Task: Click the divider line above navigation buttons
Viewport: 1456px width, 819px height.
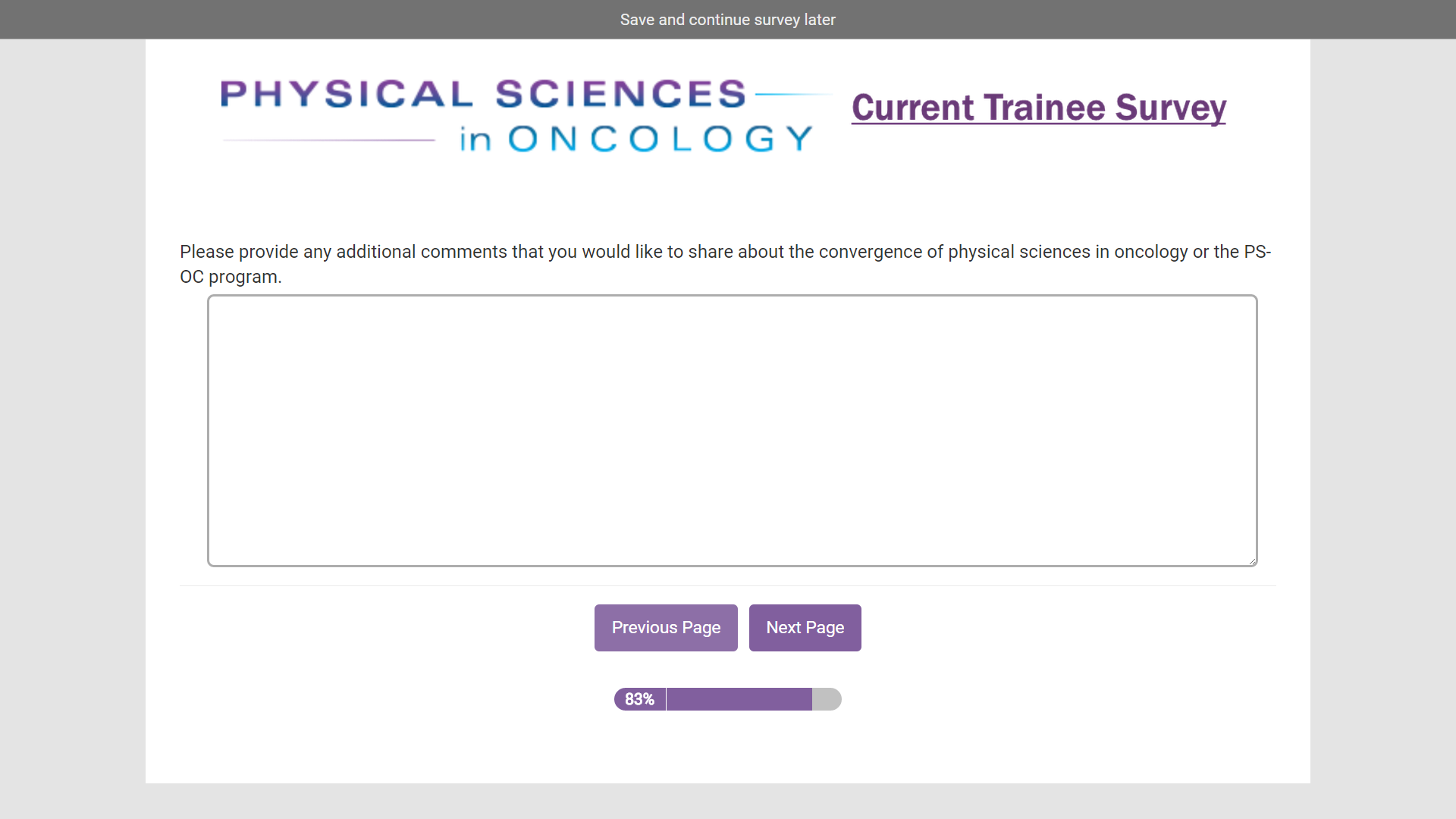Action: pyautogui.click(x=727, y=585)
